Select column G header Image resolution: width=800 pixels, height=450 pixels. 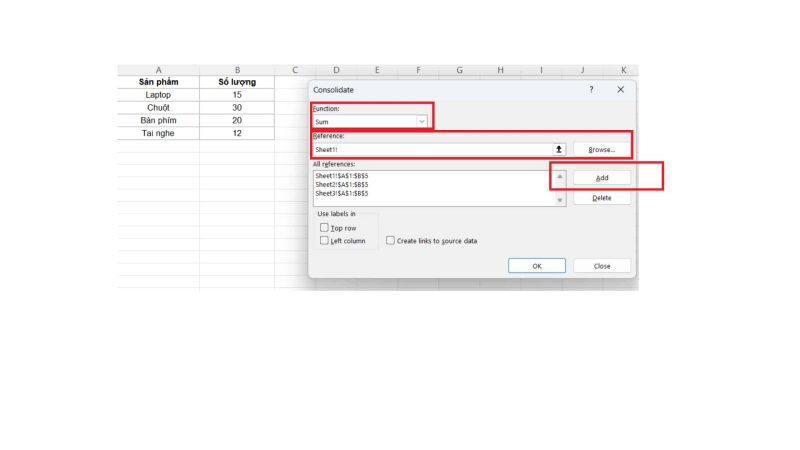pyautogui.click(x=459, y=70)
